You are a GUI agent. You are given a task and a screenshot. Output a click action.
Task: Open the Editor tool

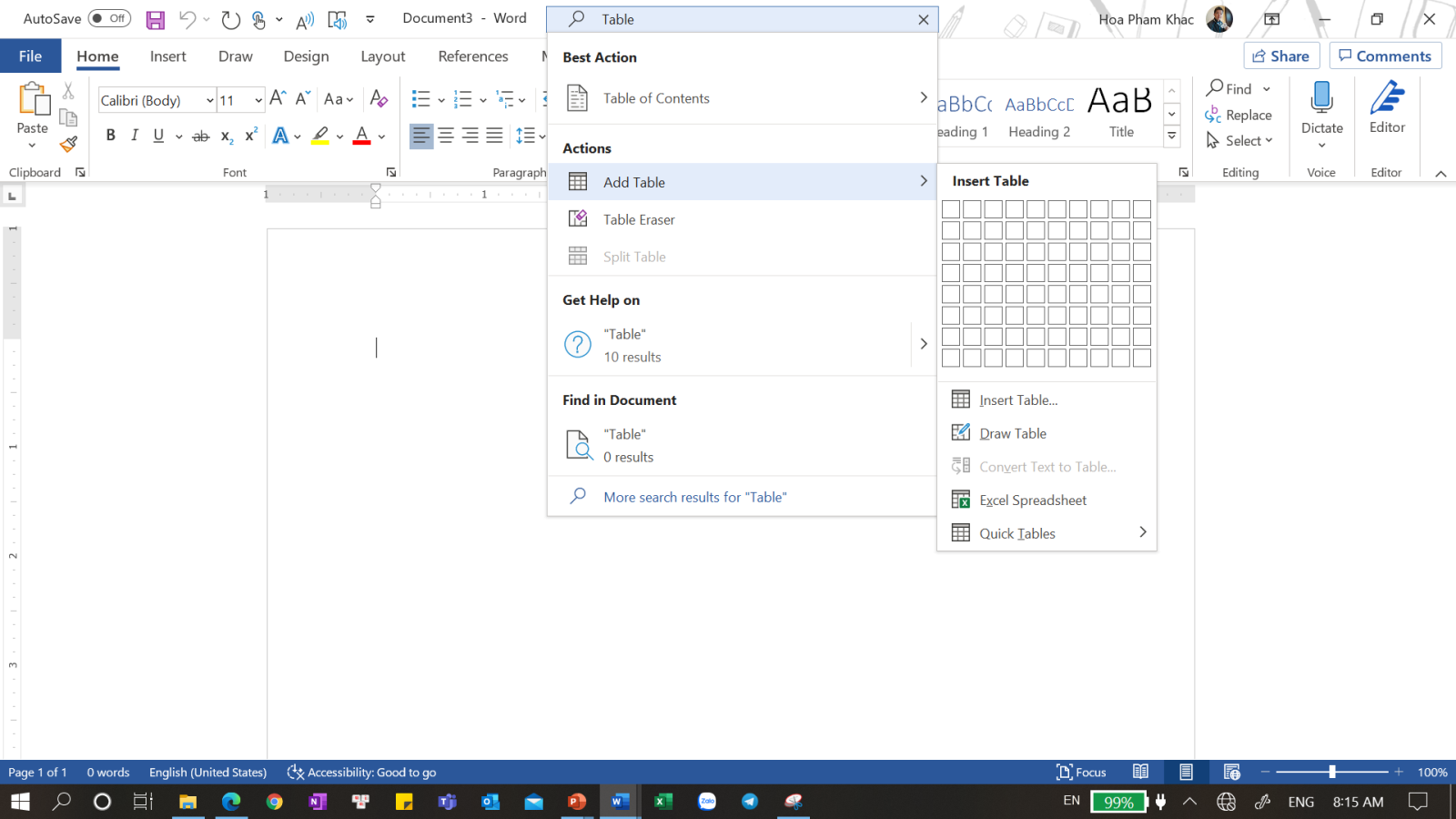[1387, 107]
